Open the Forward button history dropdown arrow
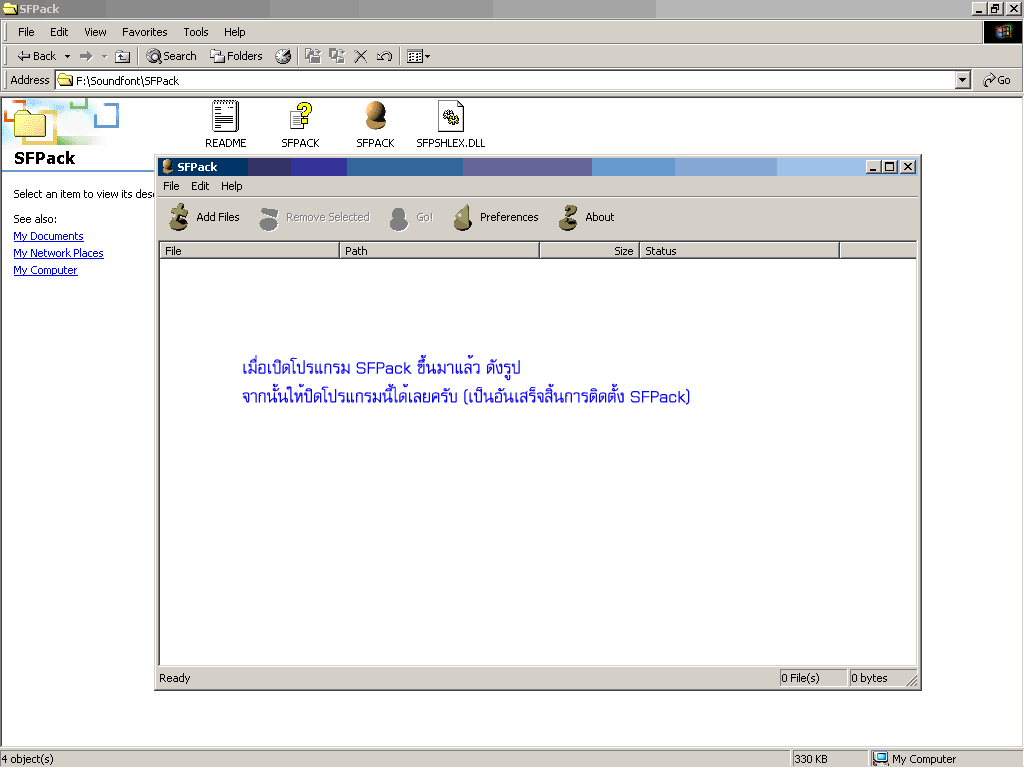Image resolution: width=1024 pixels, height=768 pixels. (x=104, y=56)
